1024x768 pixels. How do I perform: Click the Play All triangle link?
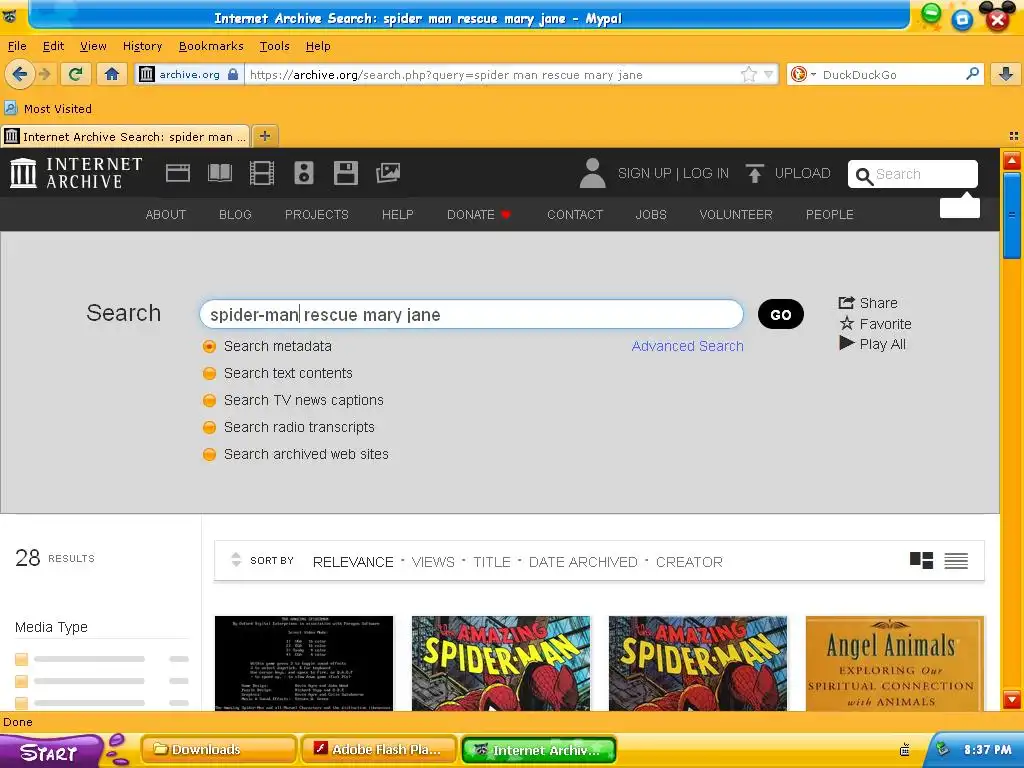(x=872, y=344)
